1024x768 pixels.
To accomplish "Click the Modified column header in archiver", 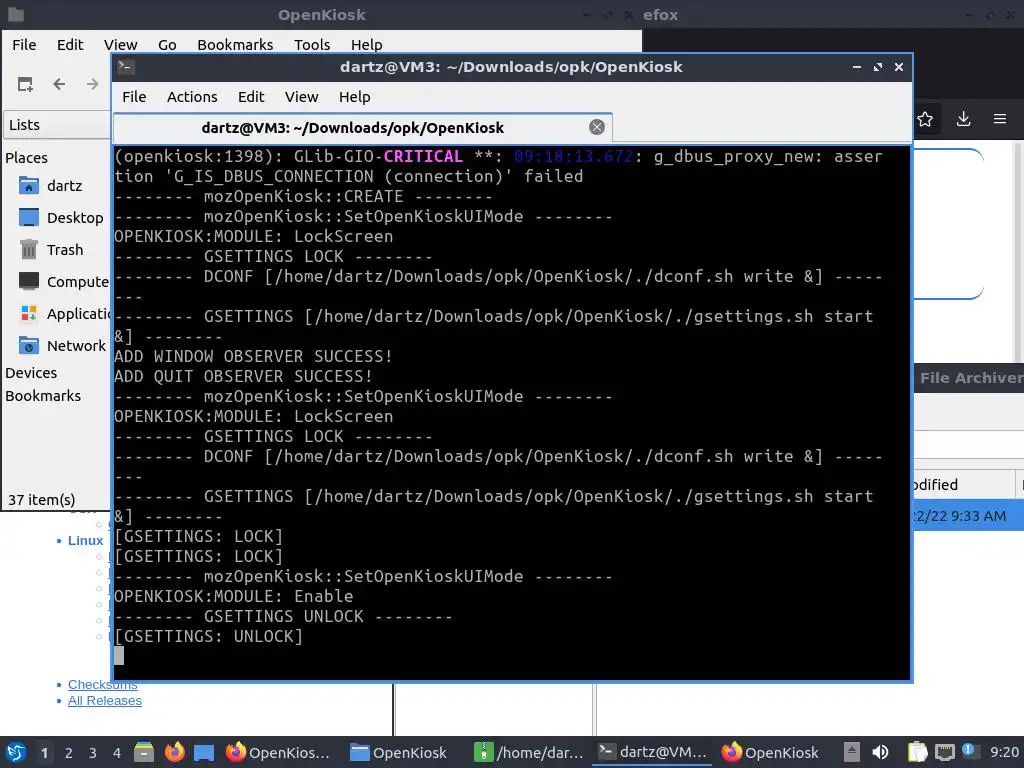I will pyautogui.click(x=964, y=485).
